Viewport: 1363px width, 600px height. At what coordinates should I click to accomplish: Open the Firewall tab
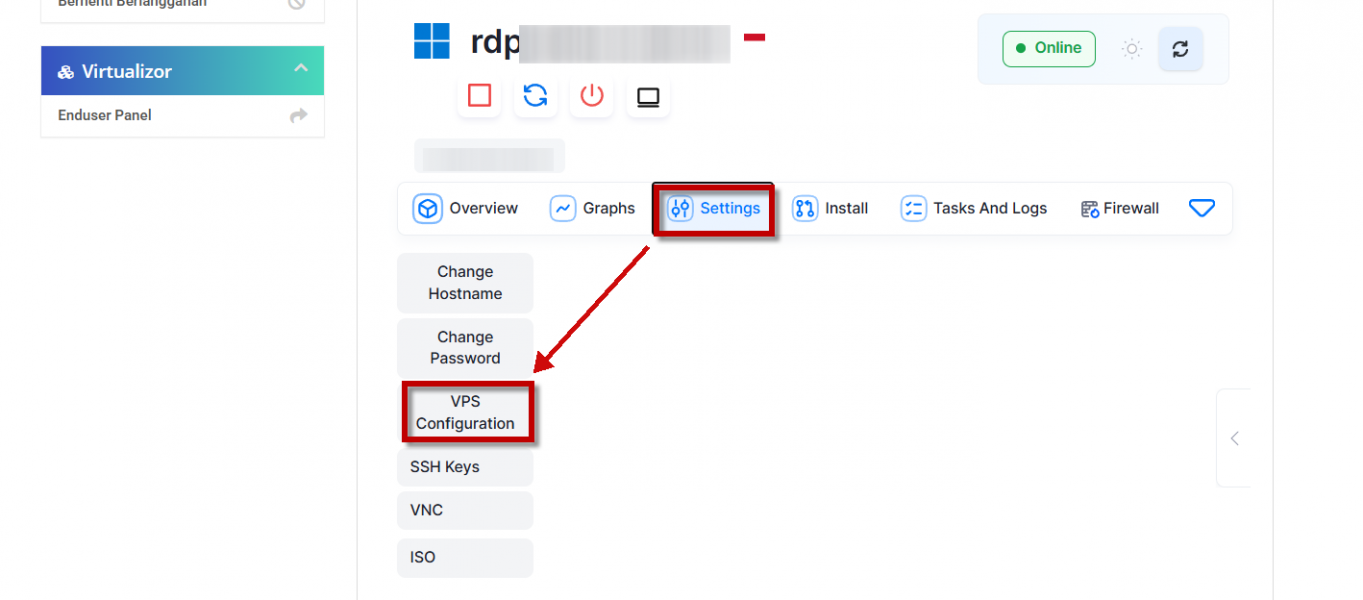point(1120,208)
